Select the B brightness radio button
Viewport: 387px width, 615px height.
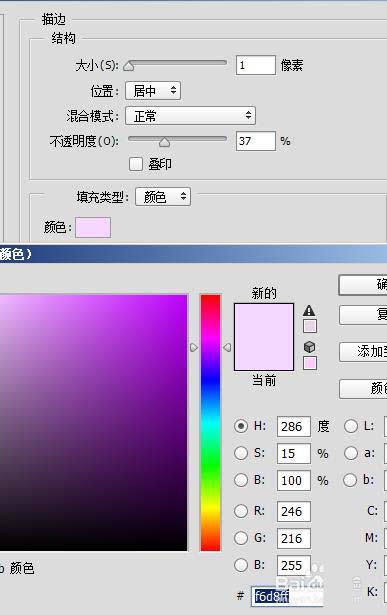(x=241, y=480)
